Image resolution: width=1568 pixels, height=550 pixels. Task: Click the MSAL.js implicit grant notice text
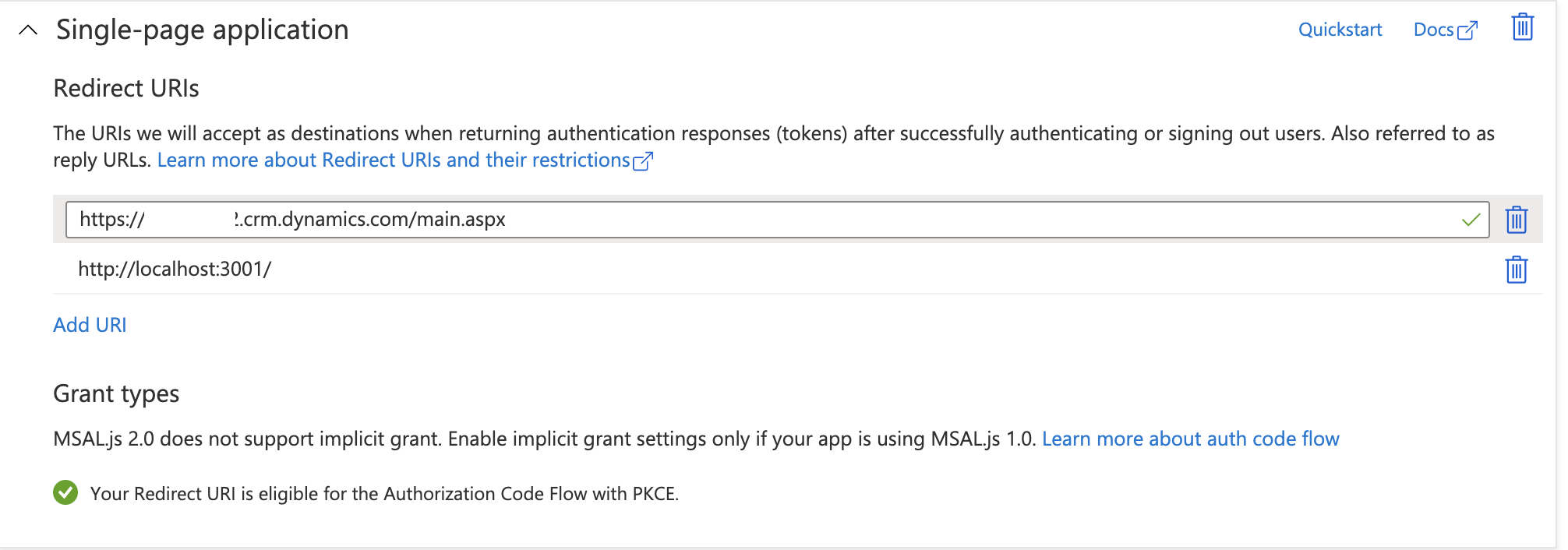click(546, 439)
